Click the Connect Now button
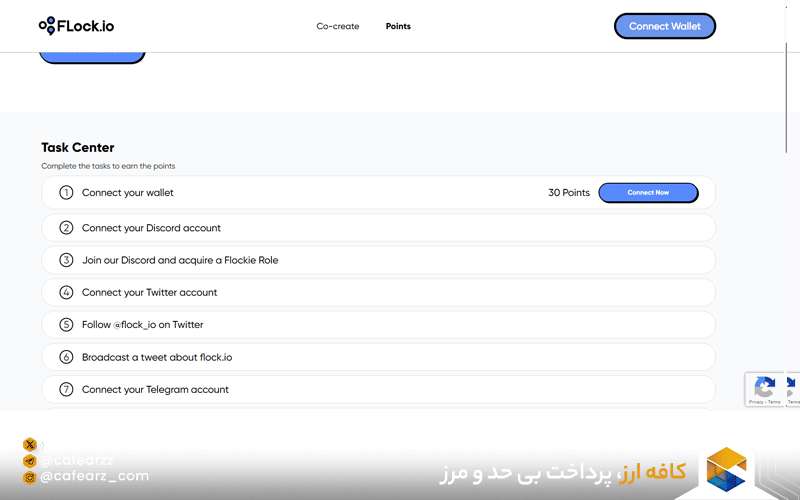This screenshot has width=800, height=500. [x=648, y=192]
